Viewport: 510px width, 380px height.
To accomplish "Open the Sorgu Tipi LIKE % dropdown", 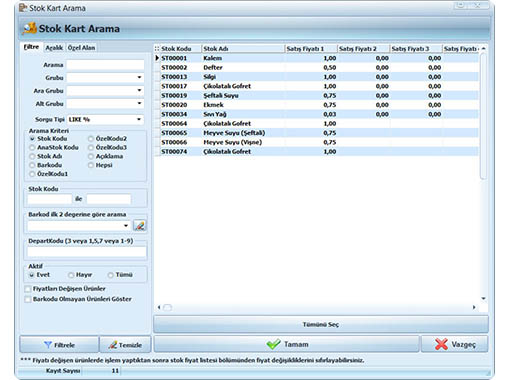I will tap(139, 119).
